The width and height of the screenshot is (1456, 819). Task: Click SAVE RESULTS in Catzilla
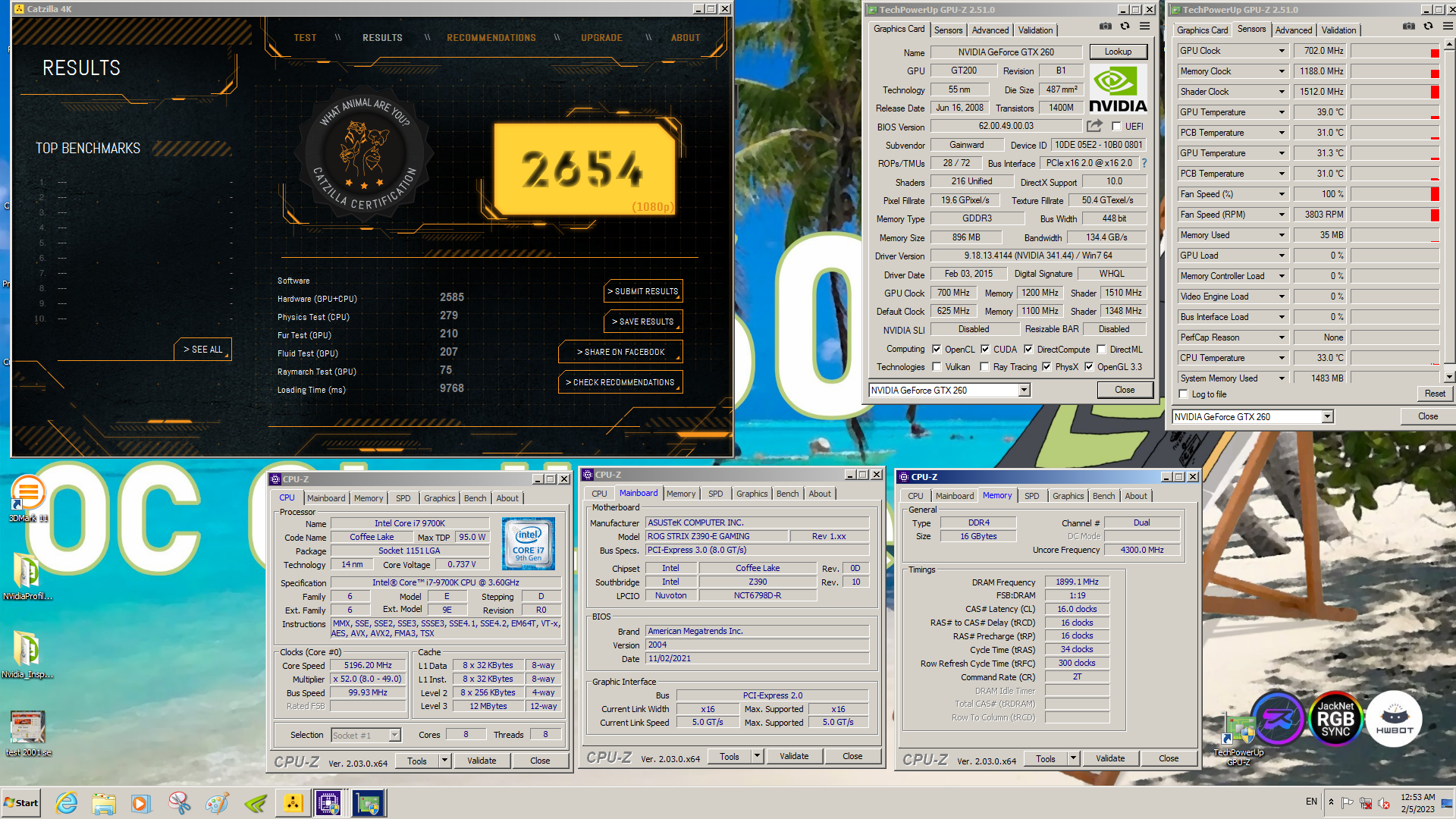tap(643, 322)
